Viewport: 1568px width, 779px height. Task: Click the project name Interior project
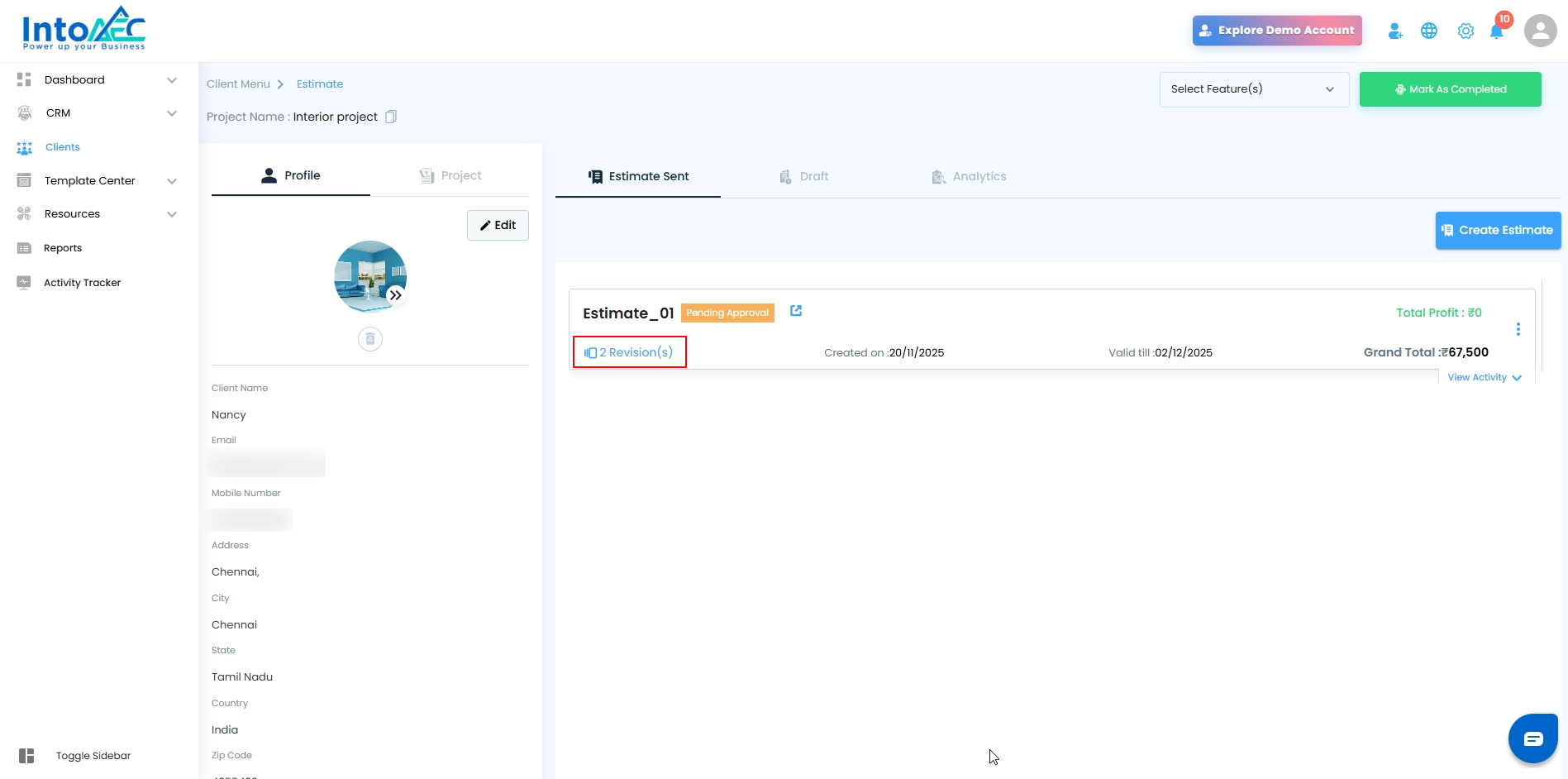click(x=335, y=117)
